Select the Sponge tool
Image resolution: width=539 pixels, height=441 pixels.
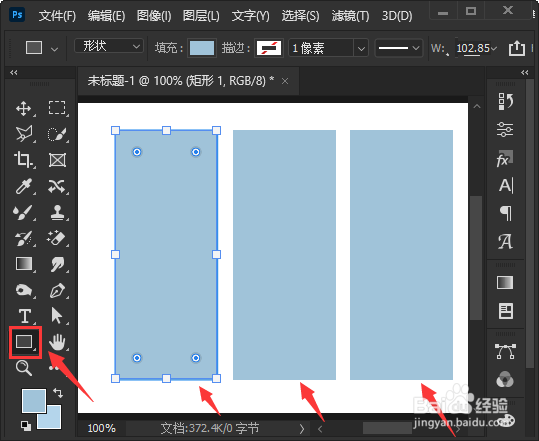[x=24, y=291]
